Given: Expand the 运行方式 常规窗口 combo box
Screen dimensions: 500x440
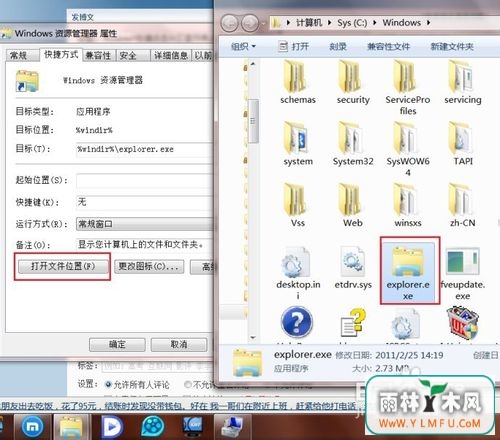Looking at the screenshot, I should [144, 224].
